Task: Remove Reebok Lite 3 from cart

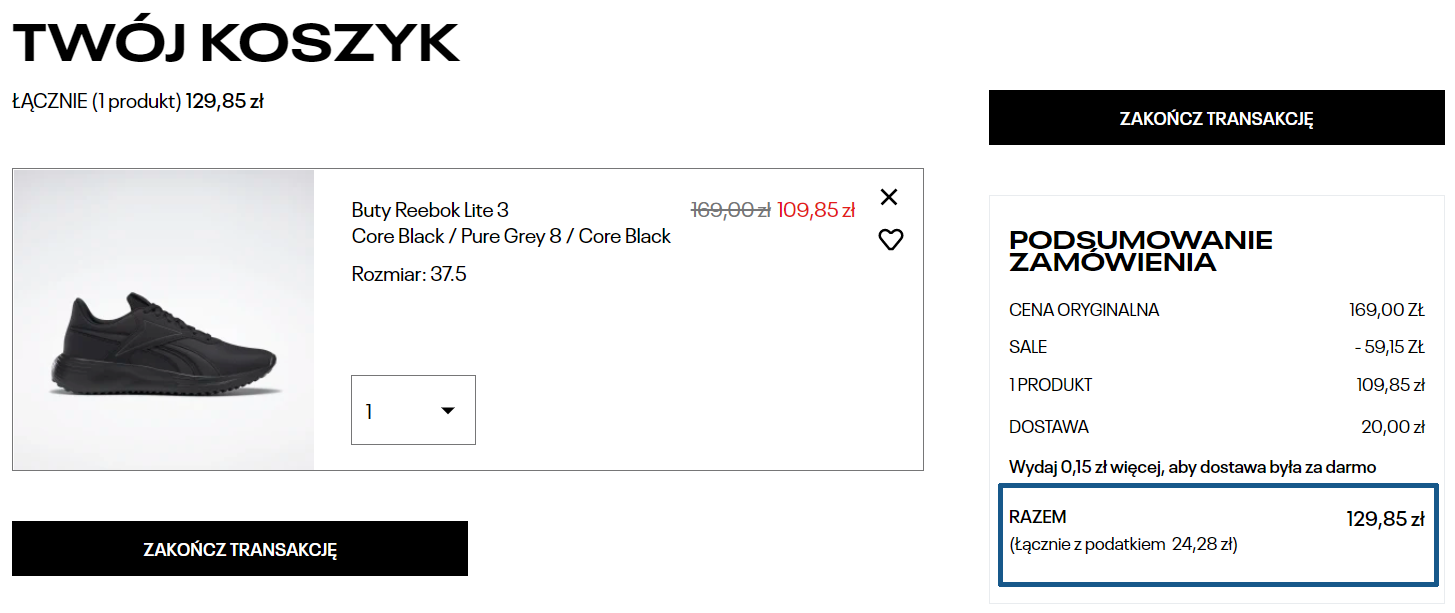Action: [x=889, y=197]
